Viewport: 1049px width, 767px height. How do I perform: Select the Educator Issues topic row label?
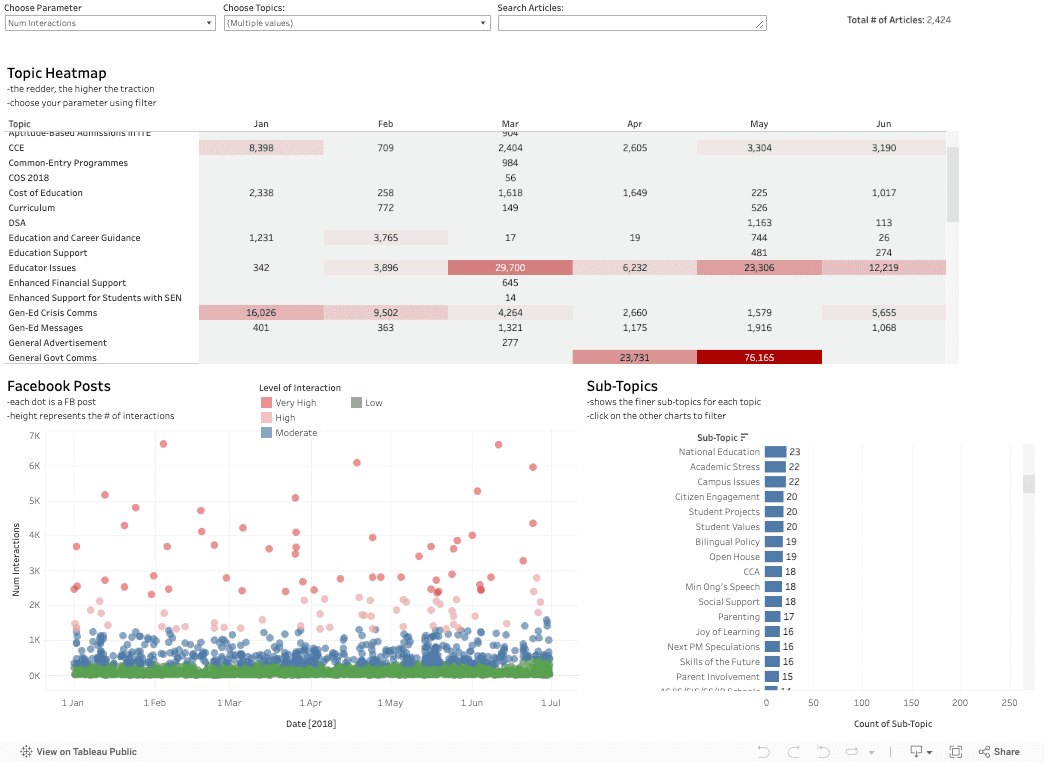pos(42,268)
